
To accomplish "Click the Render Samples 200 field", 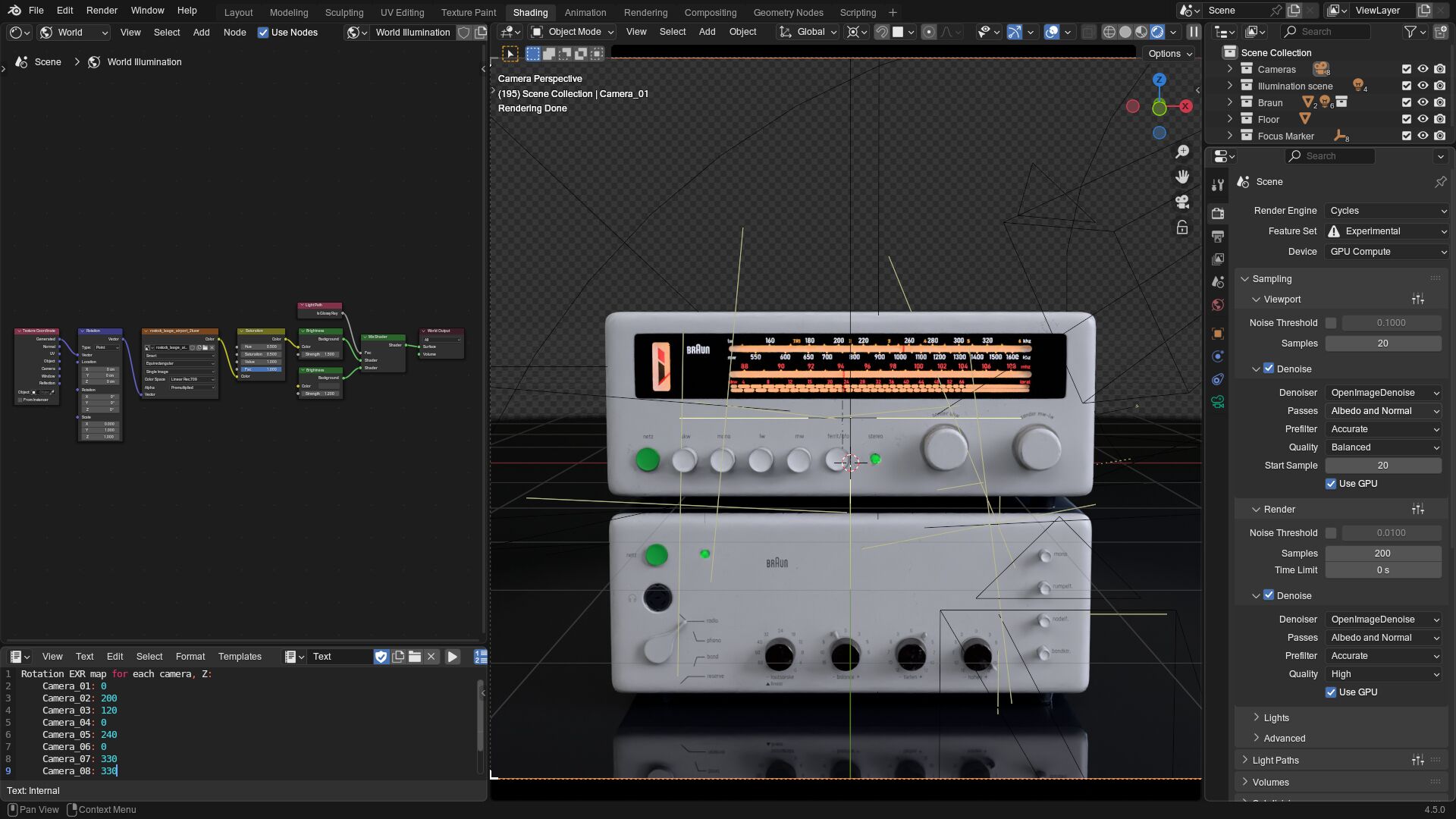I will coord(1382,554).
